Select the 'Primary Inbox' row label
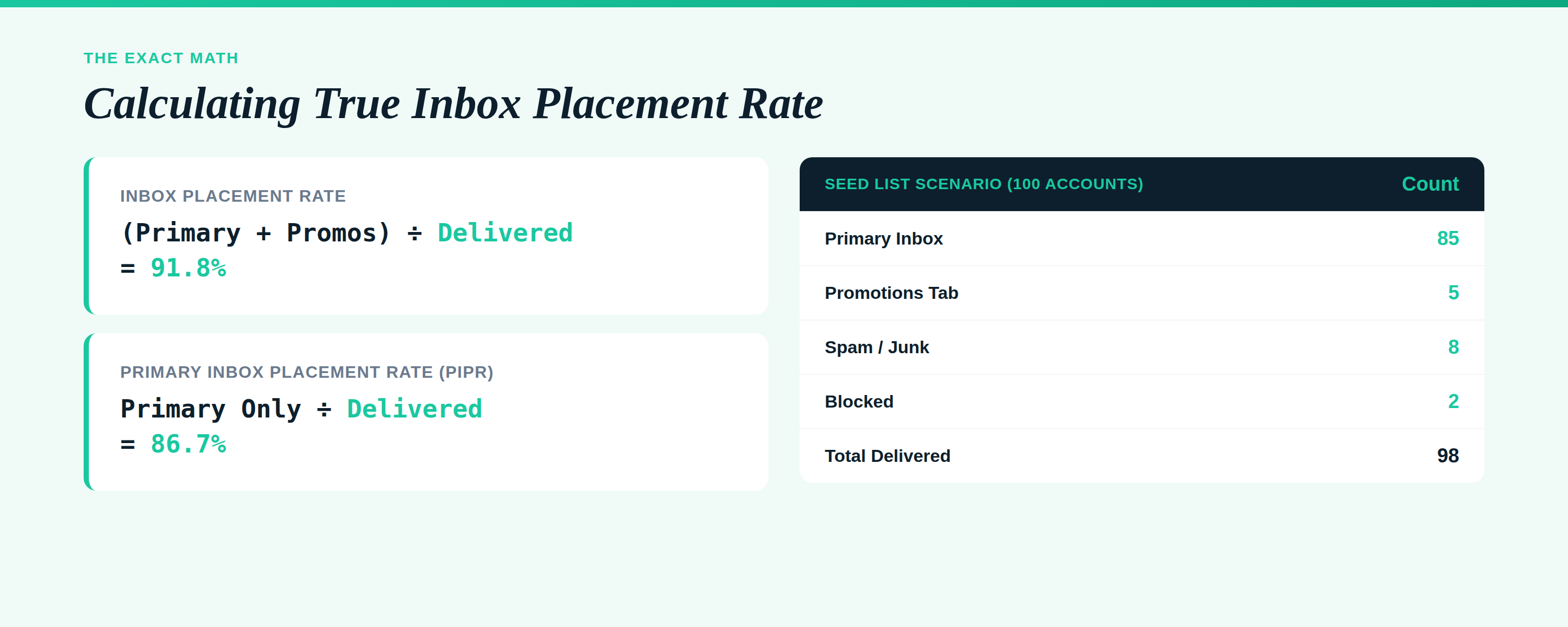1568x627 pixels. (883, 239)
